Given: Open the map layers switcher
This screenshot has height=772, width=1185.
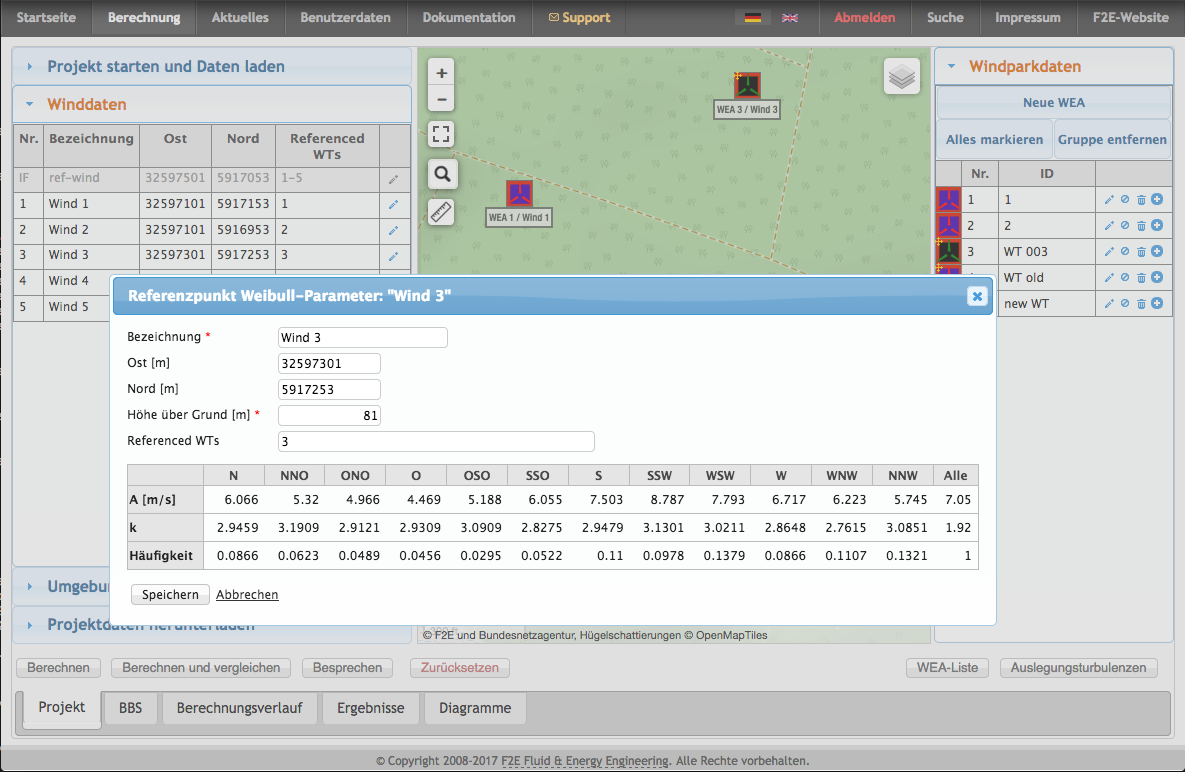Looking at the screenshot, I should pos(901,77).
